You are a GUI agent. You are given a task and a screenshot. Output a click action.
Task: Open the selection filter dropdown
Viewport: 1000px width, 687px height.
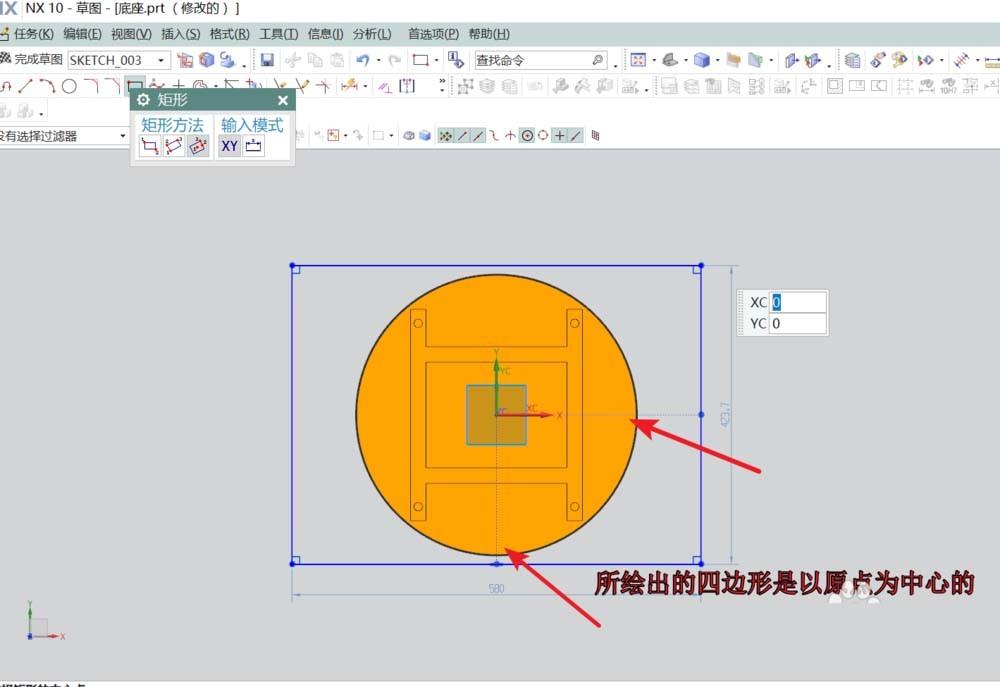coord(122,134)
